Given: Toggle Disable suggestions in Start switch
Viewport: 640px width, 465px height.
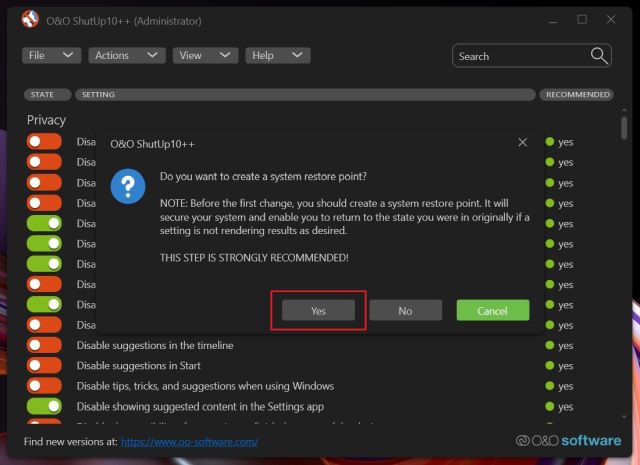Looking at the screenshot, I should tap(44, 365).
